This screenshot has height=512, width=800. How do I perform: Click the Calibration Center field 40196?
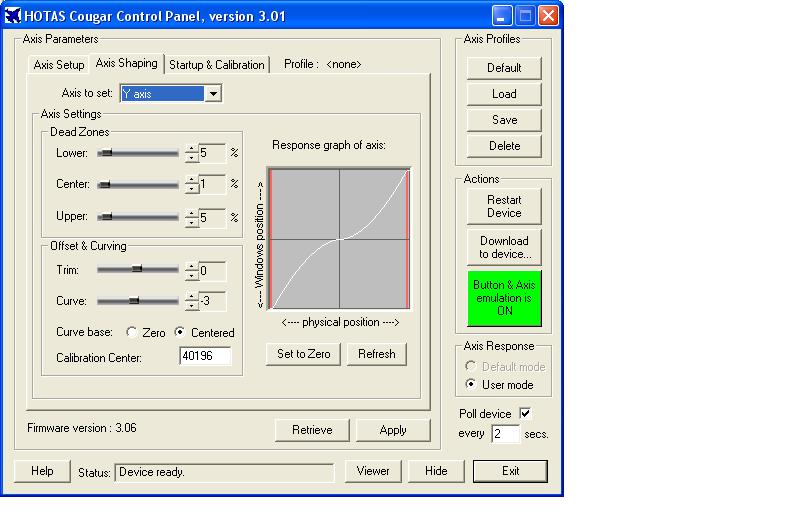pos(205,355)
